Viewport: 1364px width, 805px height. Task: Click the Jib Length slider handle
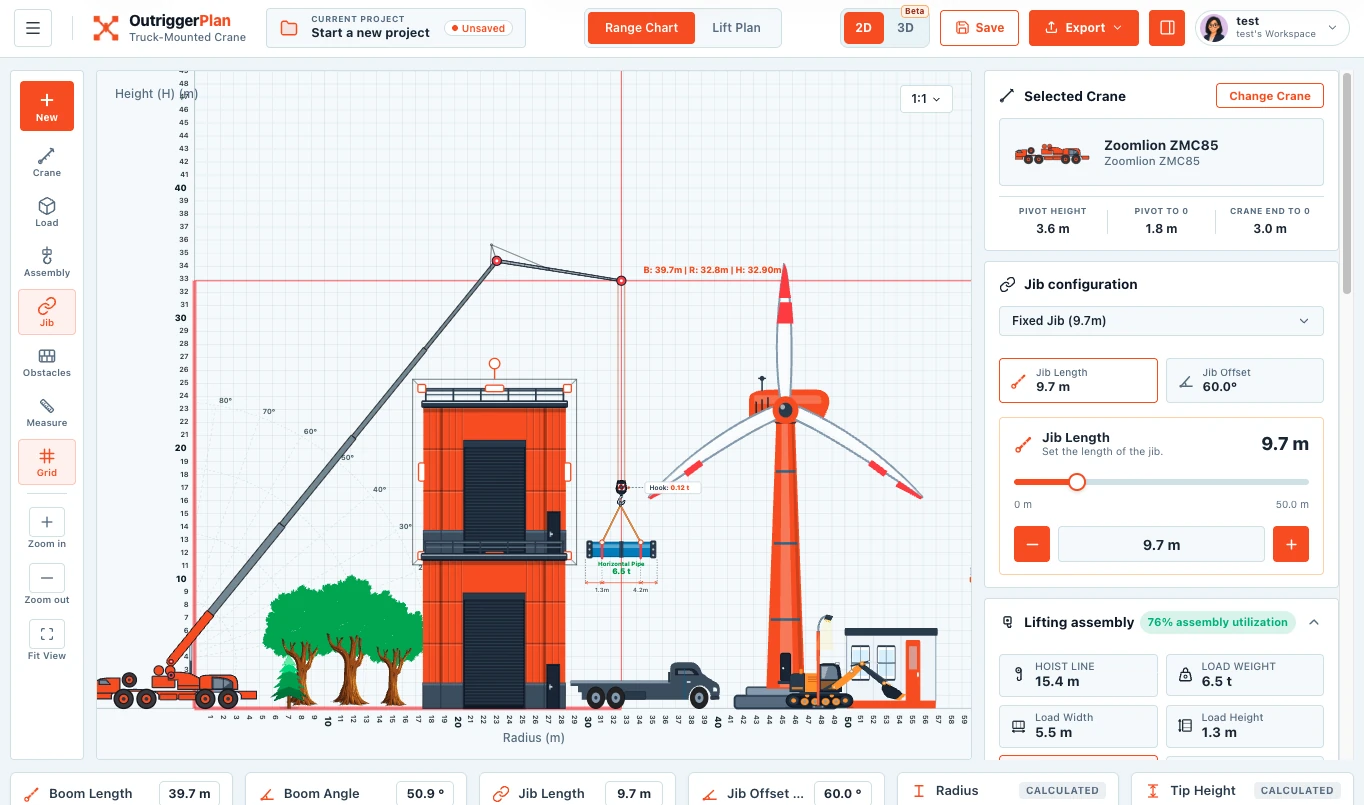tap(1077, 482)
